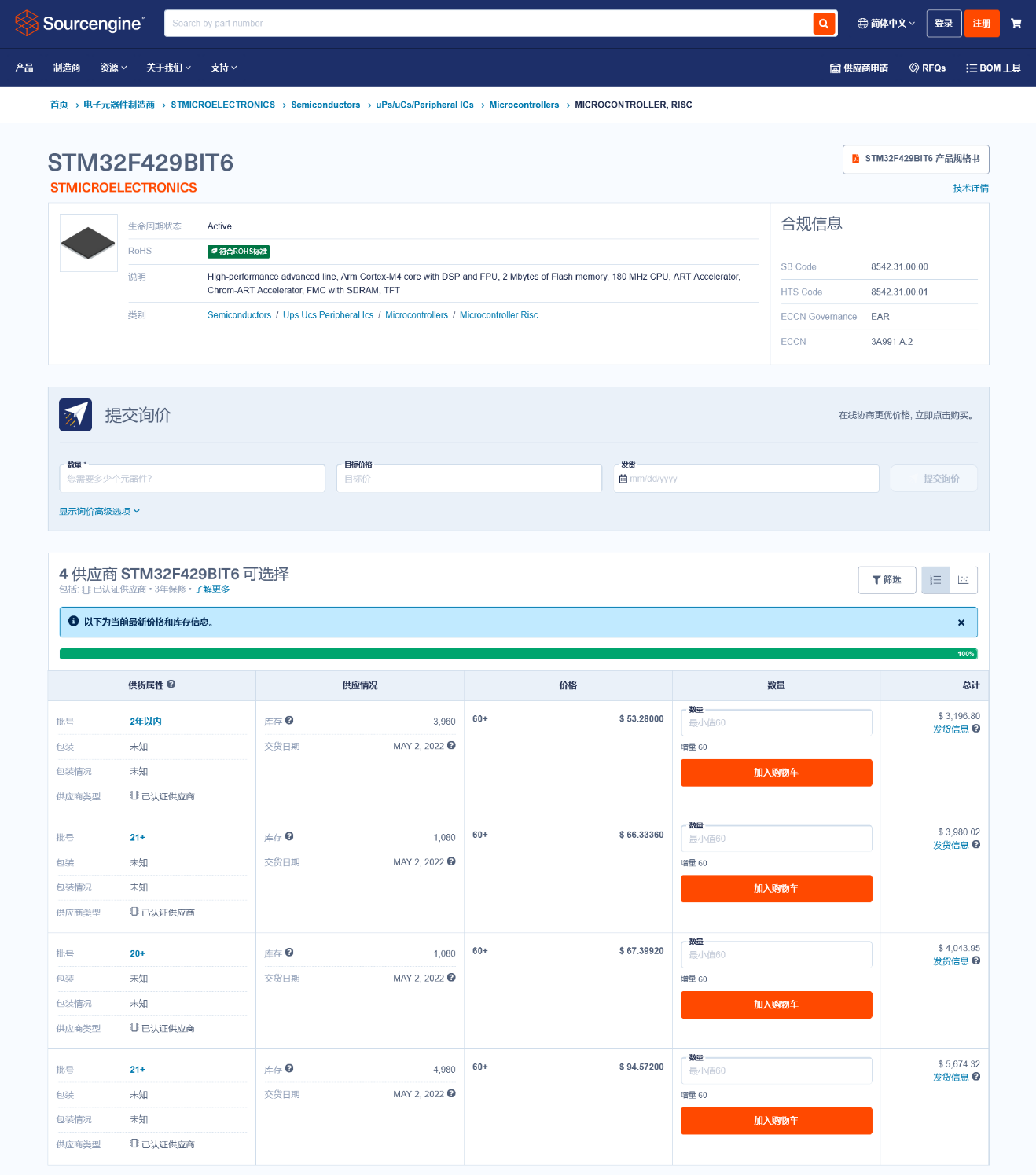The width and height of the screenshot is (1036, 1175).
Task: Open the 关于我们 menu
Action: coord(168,68)
